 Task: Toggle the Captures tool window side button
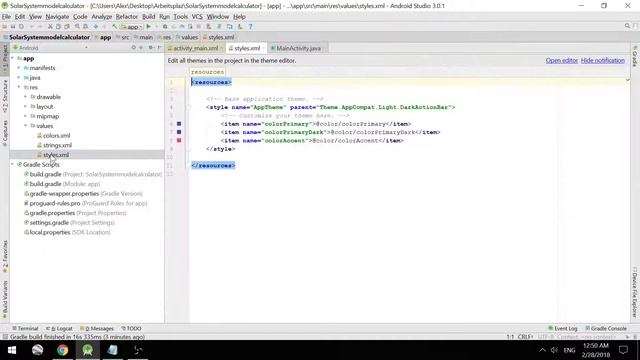pyautogui.click(x=5, y=133)
